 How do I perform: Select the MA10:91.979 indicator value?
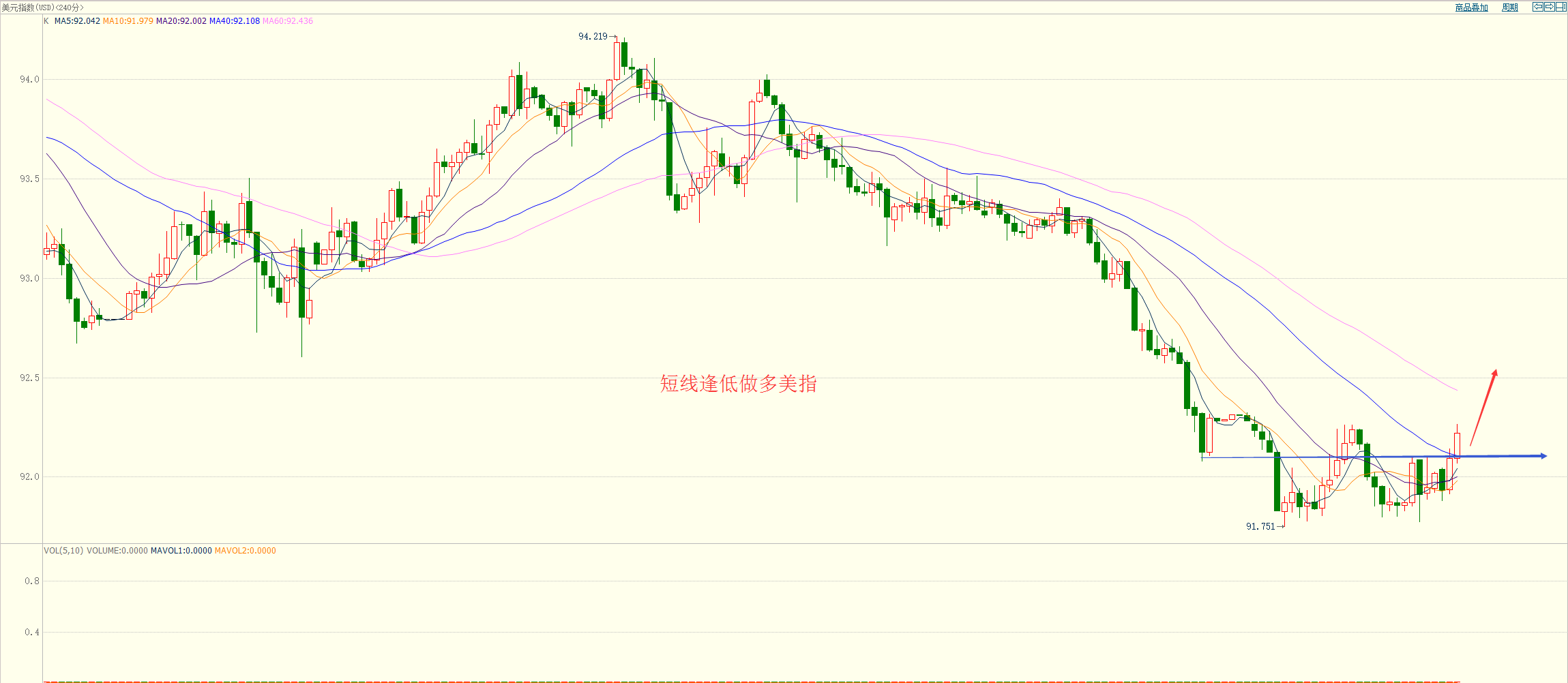(128, 21)
